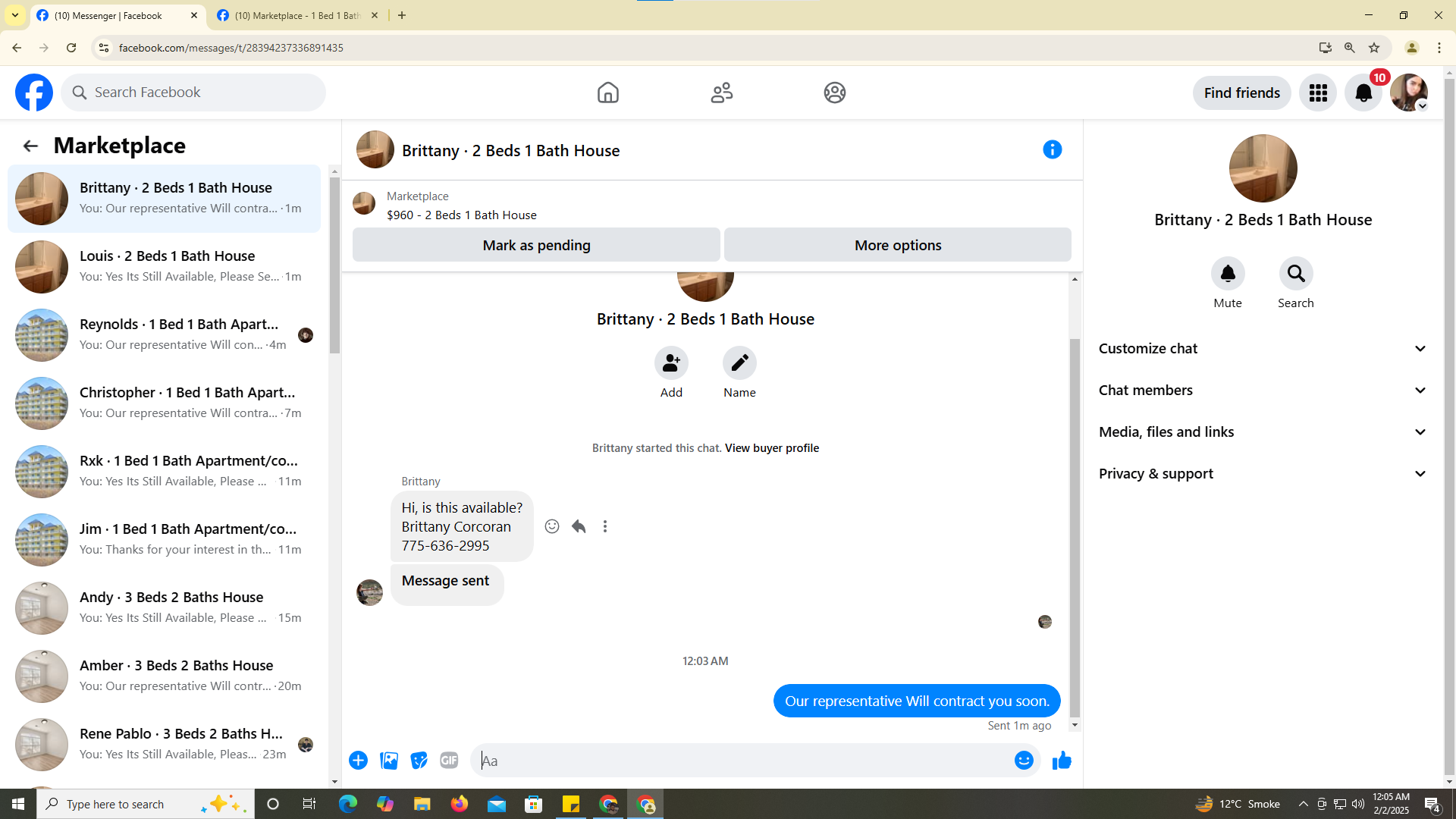React to Brittany's message with emoji icon
Screen dimensions: 1456x819
point(552,526)
